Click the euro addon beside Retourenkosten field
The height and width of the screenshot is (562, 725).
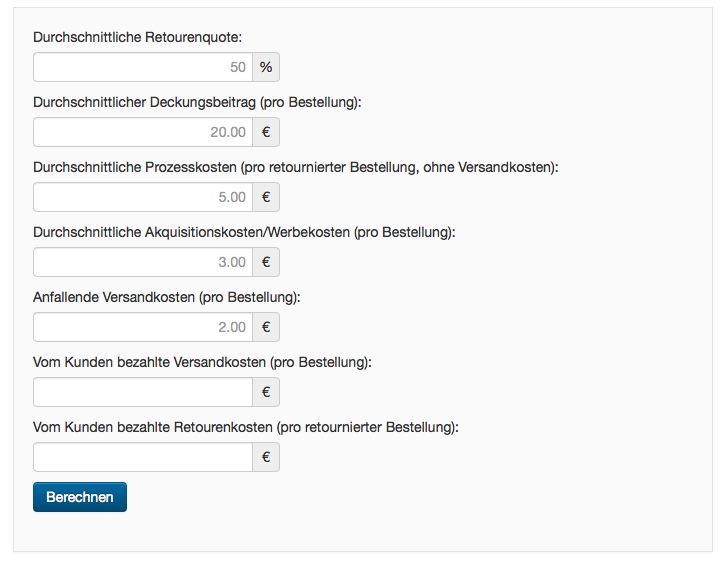click(266, 457)
